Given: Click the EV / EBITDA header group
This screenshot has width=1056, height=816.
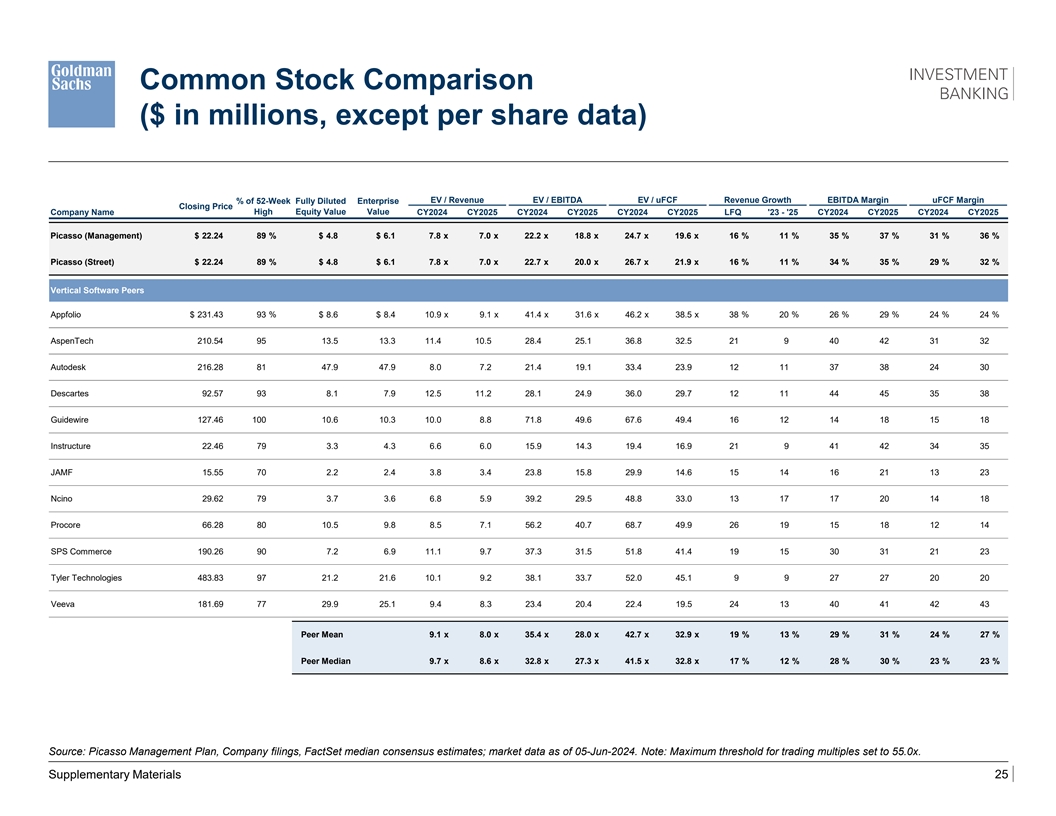Looking at the screenshot, I should pos(557,200).
